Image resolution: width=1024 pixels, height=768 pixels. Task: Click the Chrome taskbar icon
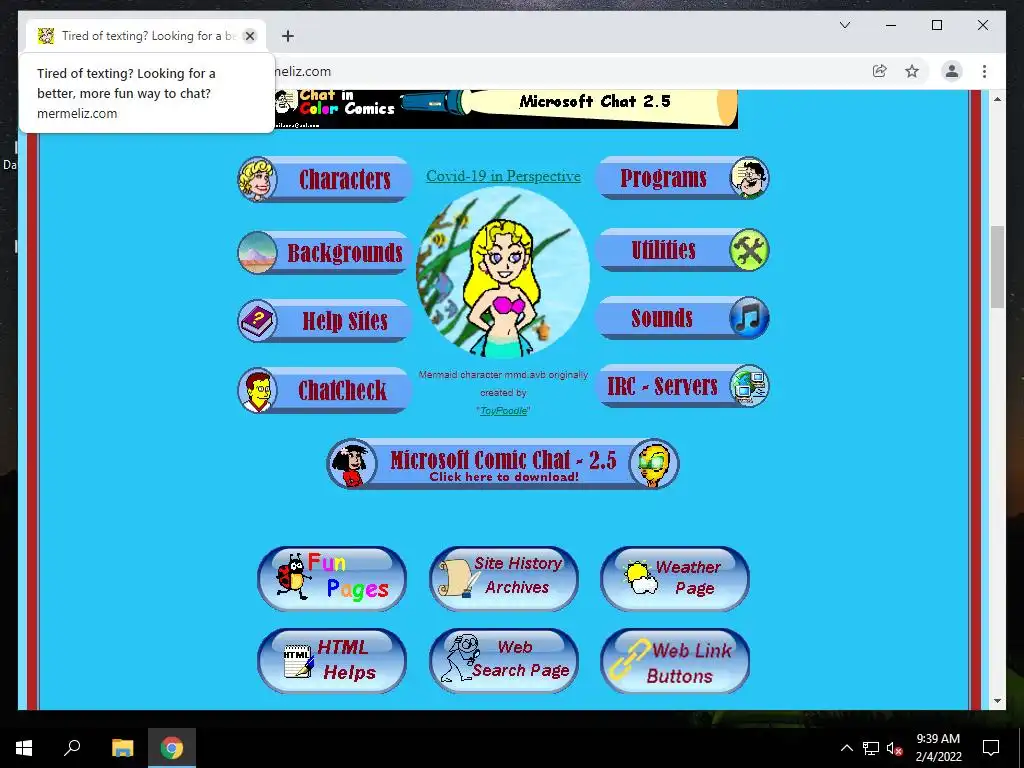click(172, 747)
